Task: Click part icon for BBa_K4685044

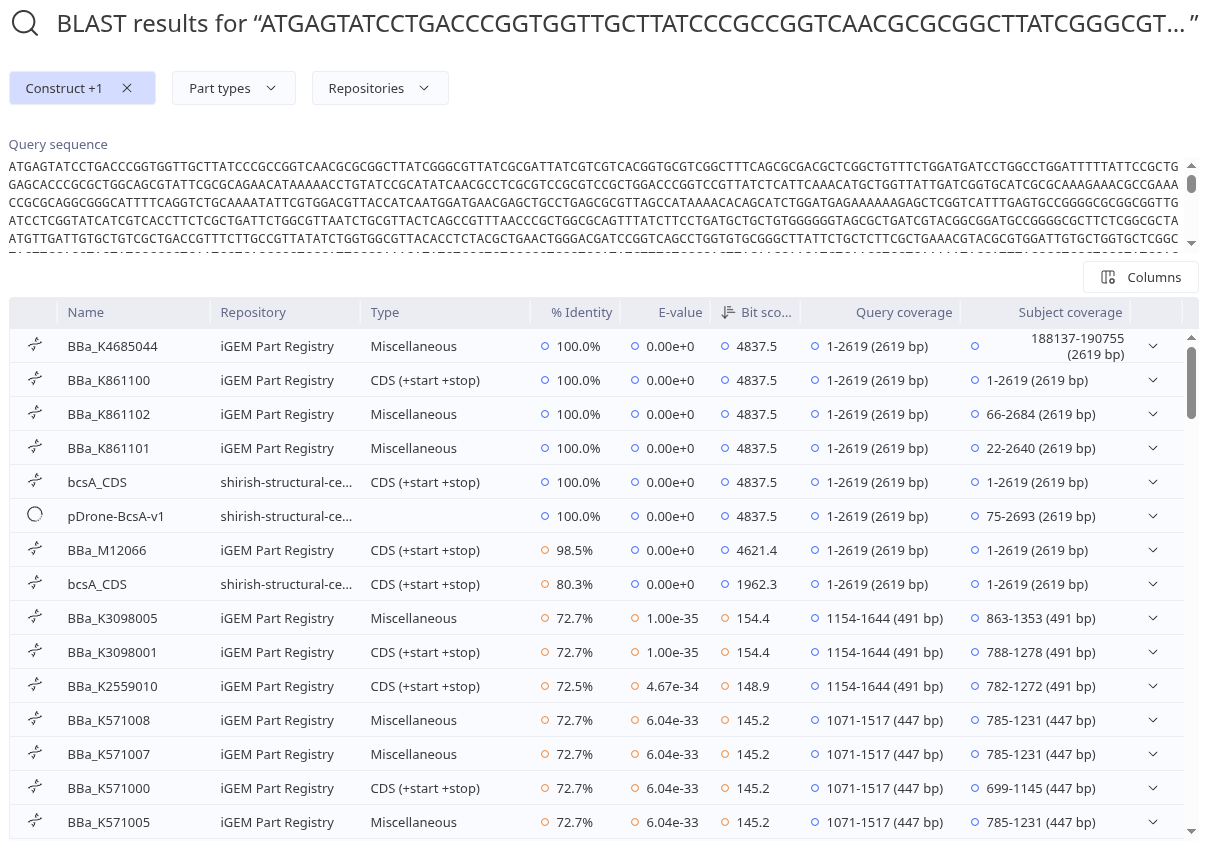Action: tap(35, 346)
